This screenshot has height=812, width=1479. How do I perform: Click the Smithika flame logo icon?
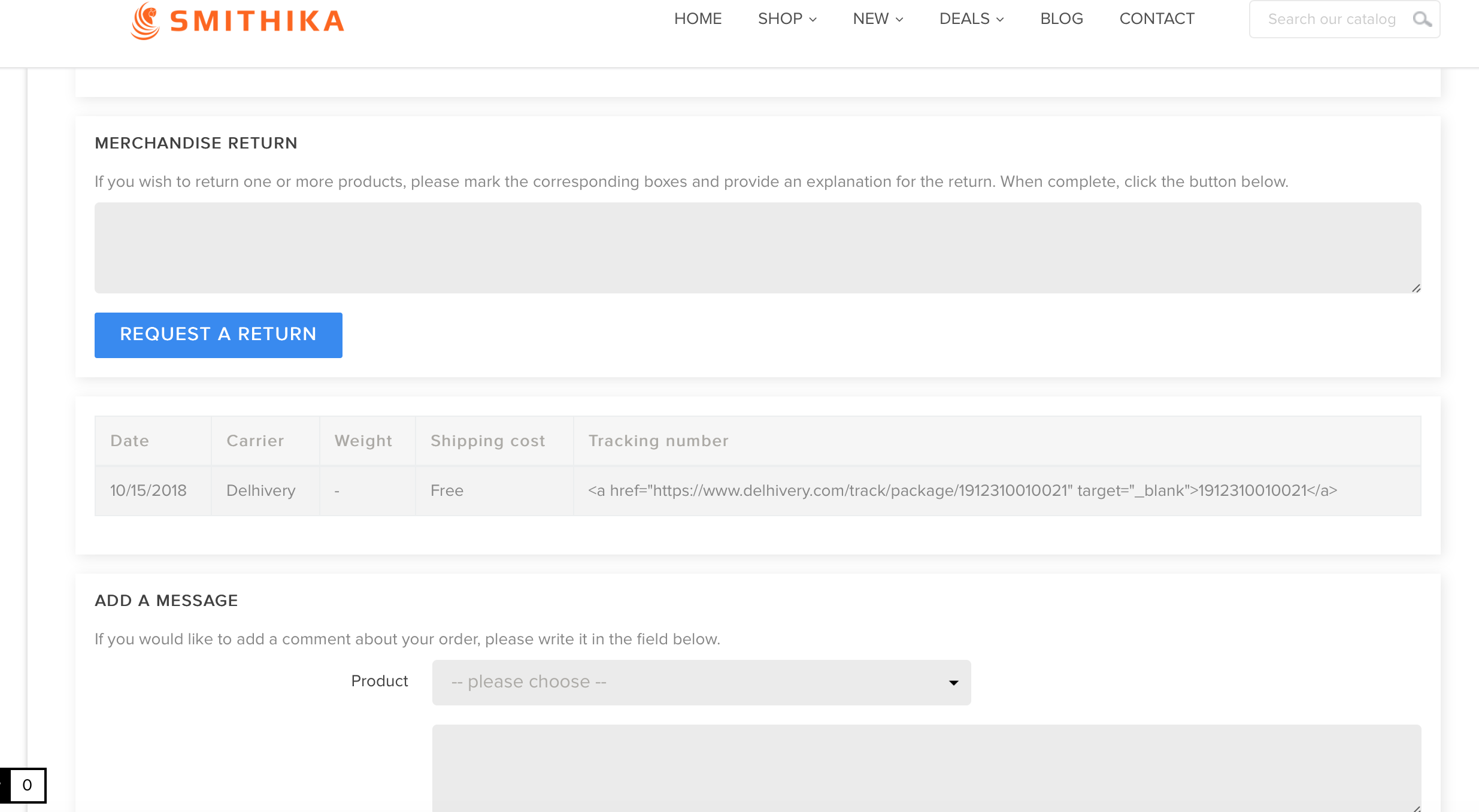pos(145,21)
